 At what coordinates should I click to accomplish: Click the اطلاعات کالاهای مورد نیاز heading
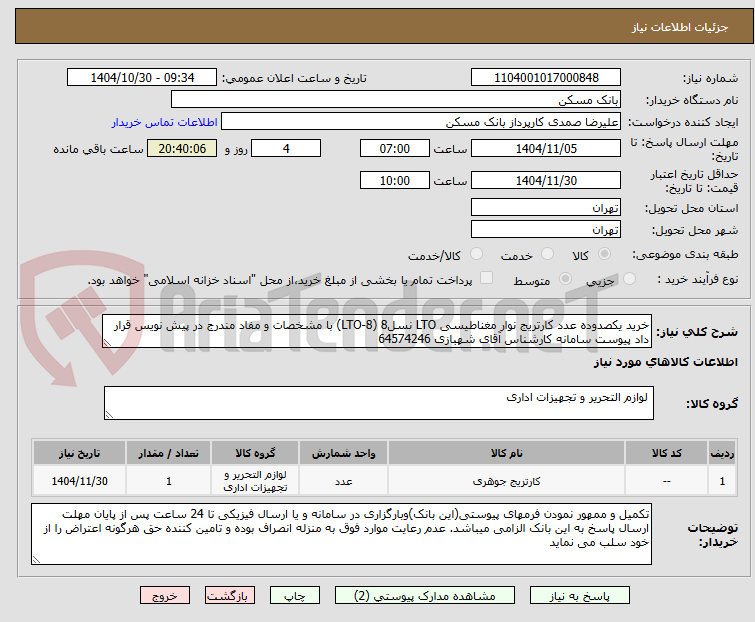point(665,362)
